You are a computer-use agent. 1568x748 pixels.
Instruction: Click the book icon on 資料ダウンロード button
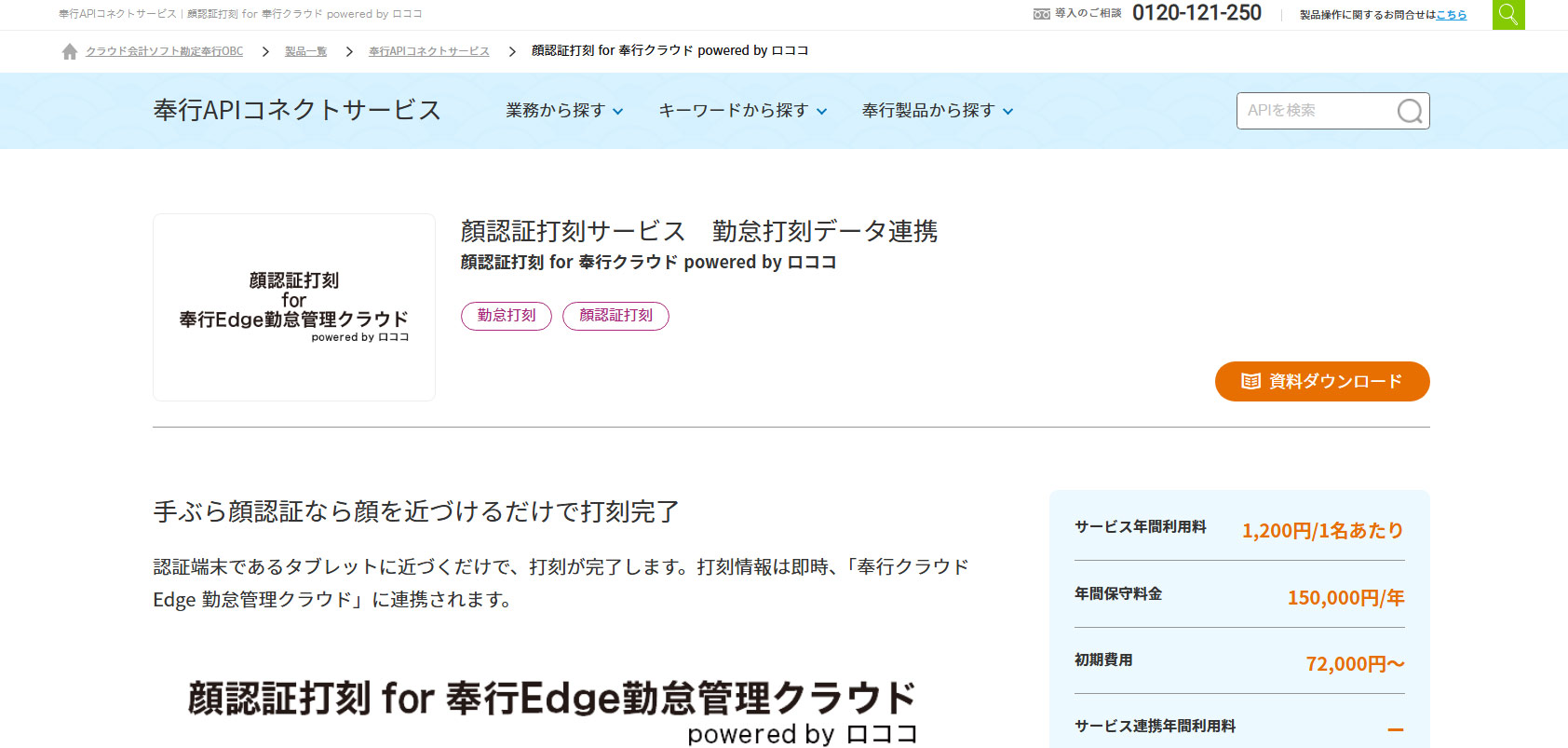pos(1251,381)
